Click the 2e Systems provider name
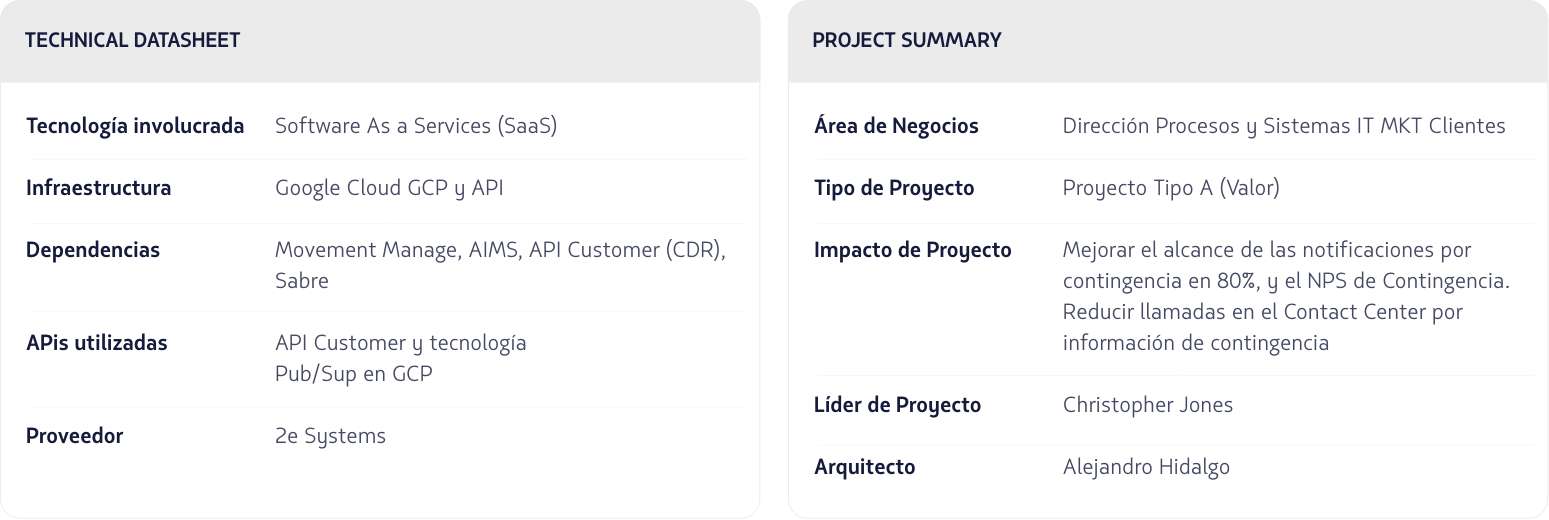The image size is (1549, 520). [330, 436]
